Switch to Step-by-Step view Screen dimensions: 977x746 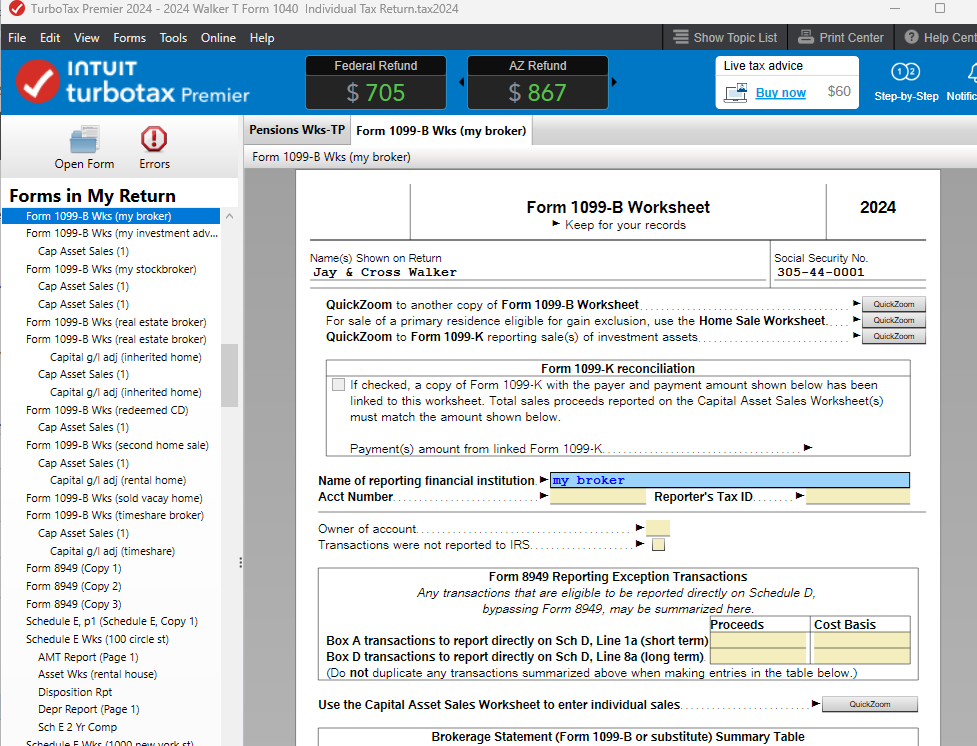pos(906,82)
